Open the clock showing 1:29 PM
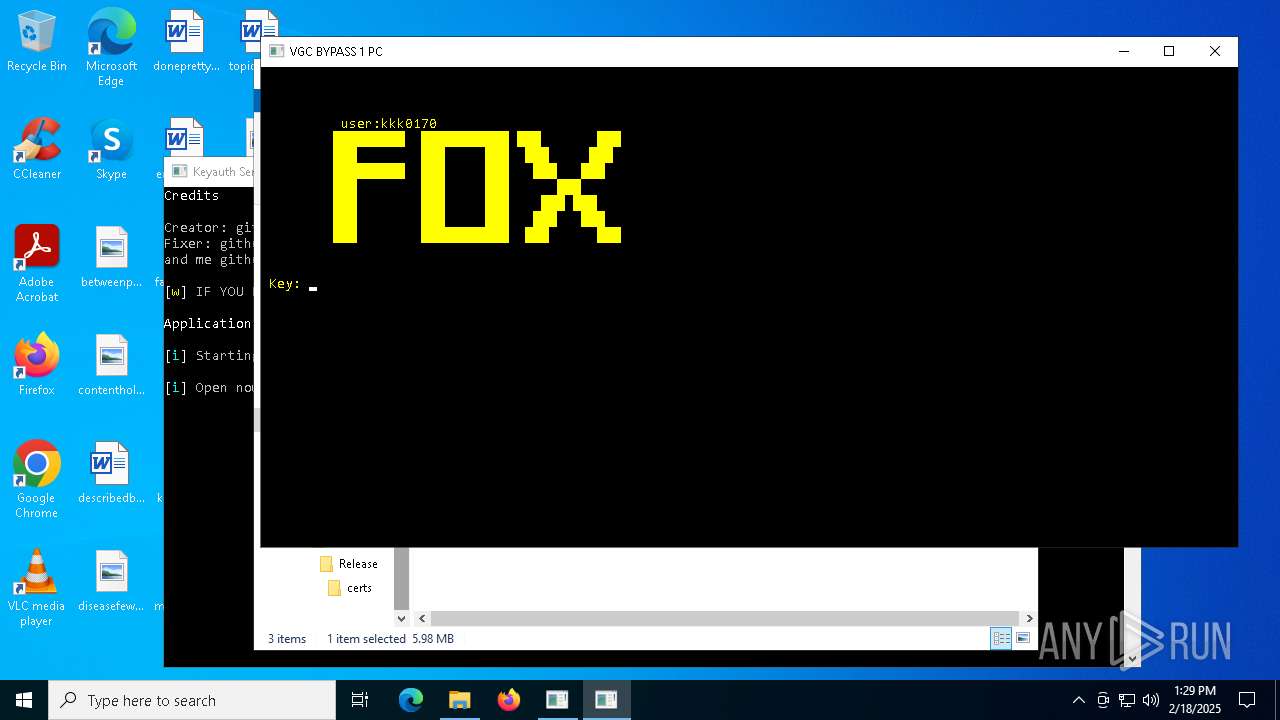Viewport: 1280px width, 720px height. (x=1195, y=700)
